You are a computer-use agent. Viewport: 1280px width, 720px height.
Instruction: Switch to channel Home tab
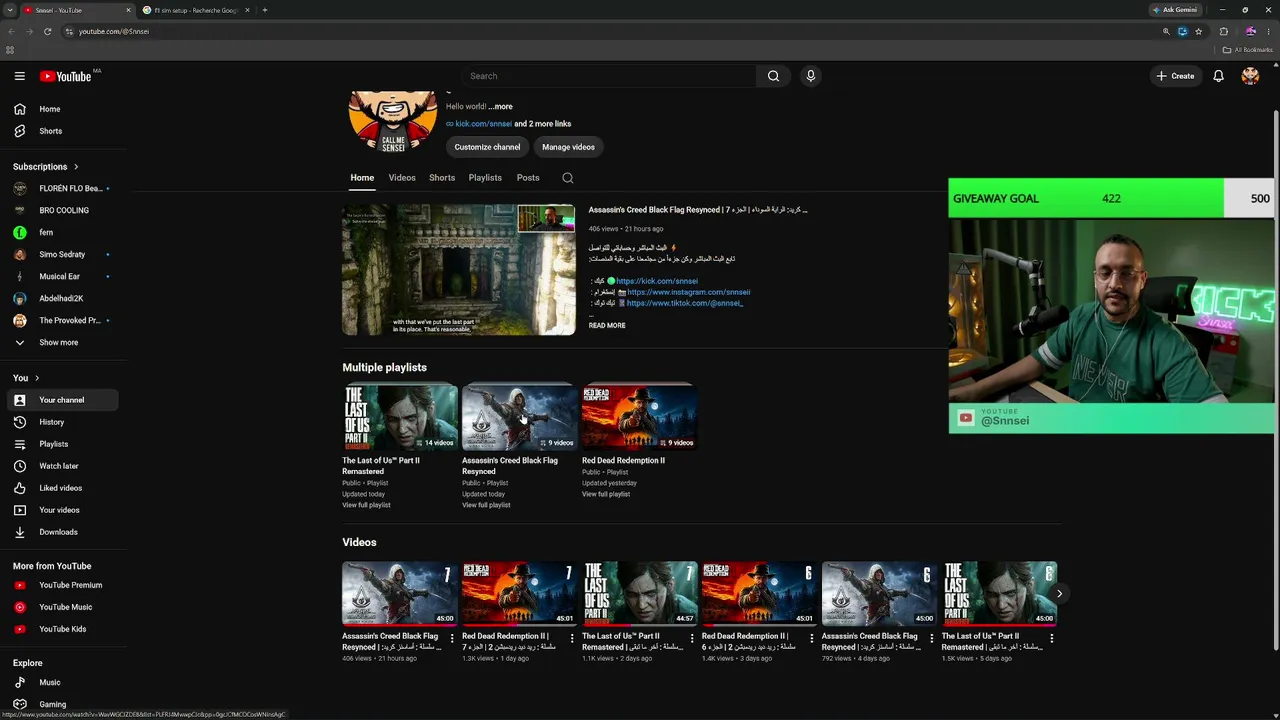(x=362, y=178)
